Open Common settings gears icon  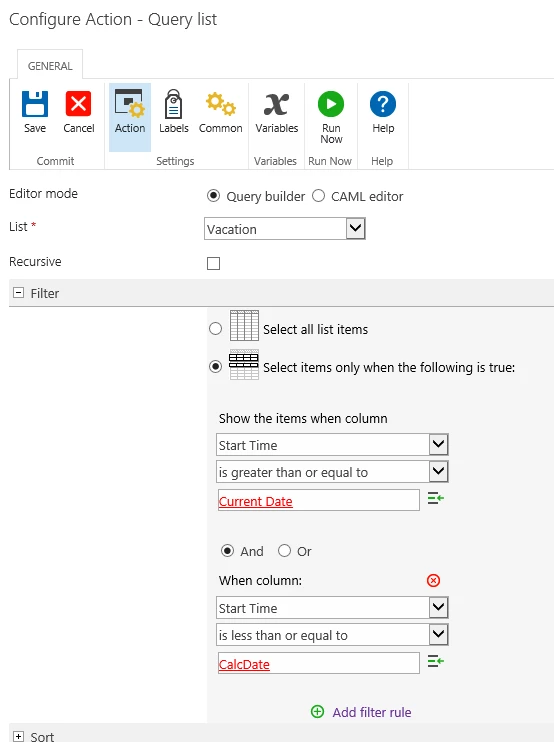[220, 104]
